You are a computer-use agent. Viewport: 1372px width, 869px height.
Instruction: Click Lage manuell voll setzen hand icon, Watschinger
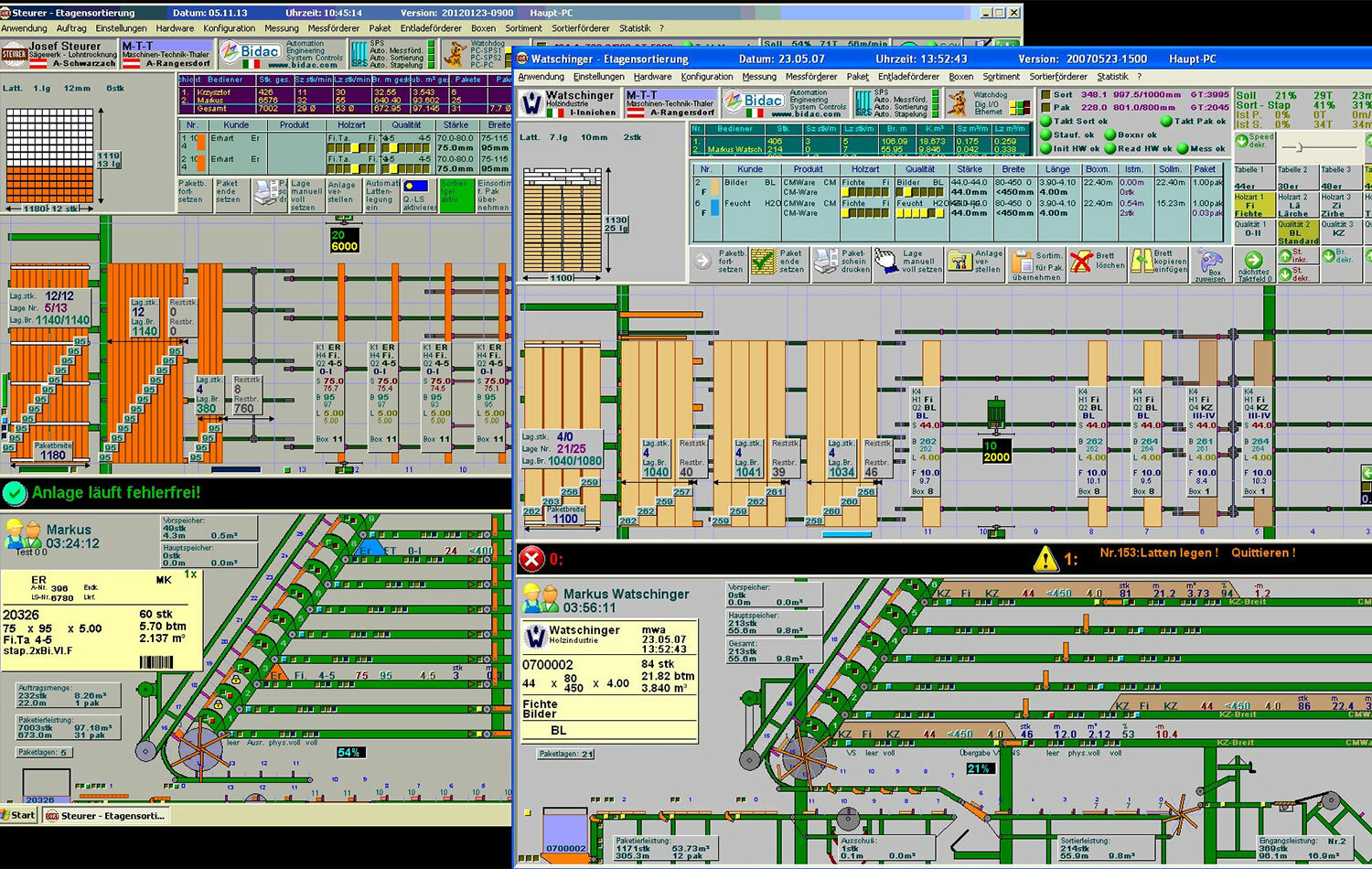886,262
